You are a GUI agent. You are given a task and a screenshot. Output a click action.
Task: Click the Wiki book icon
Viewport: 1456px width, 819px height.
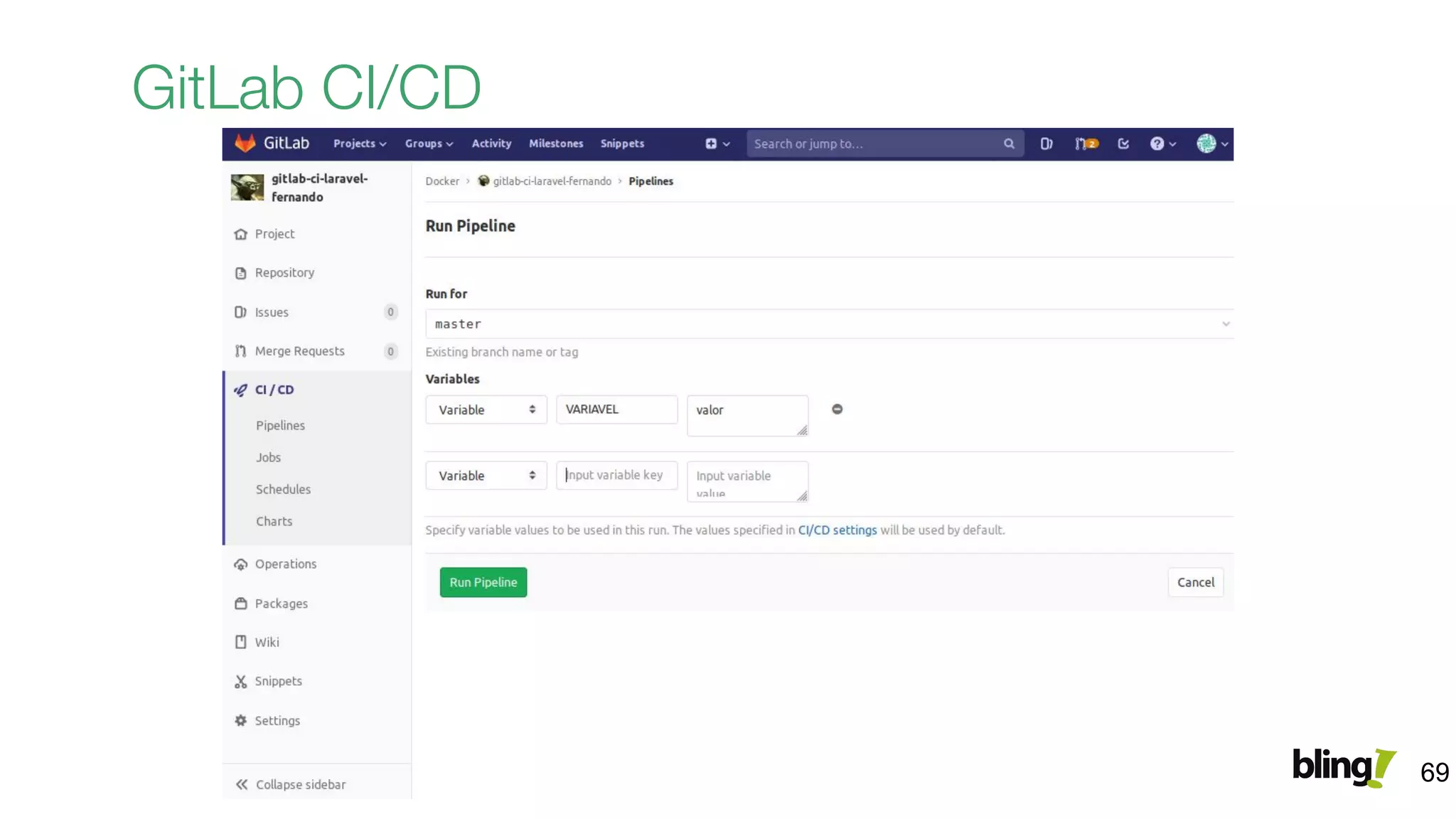240,642
